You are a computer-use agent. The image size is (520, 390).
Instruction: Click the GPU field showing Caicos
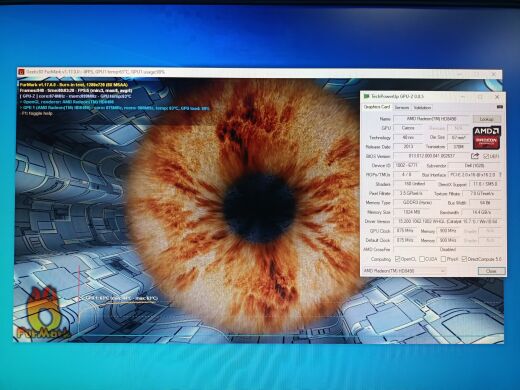click(x=408, y=128)
